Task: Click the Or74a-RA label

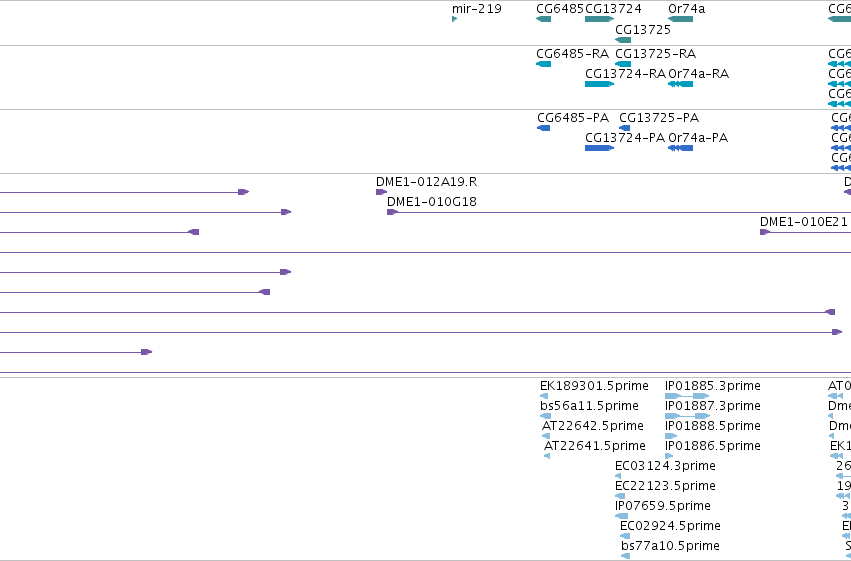Action: (698, 74)
